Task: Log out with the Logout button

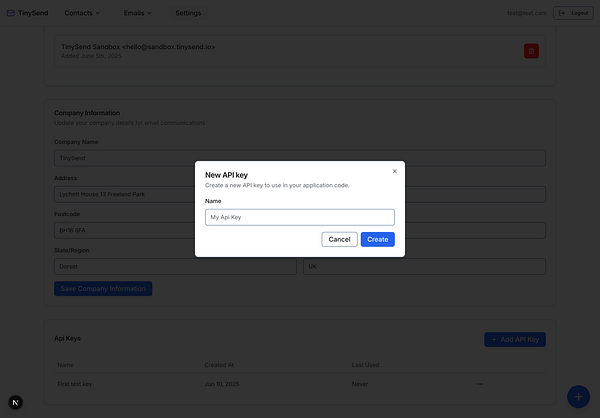Action: (573, 13)
